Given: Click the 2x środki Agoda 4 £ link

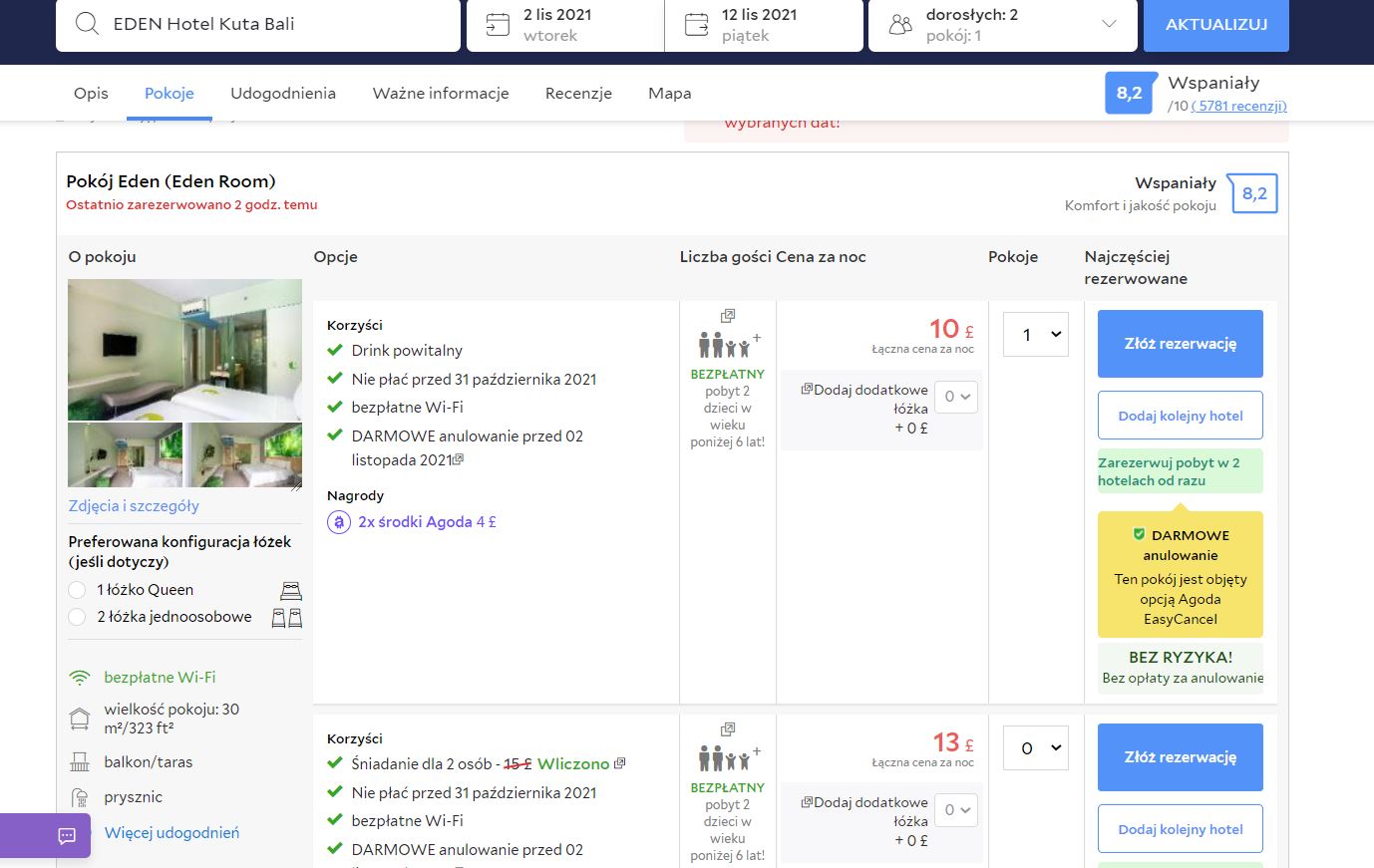Looking at the screenshot, I should point(427,522).
